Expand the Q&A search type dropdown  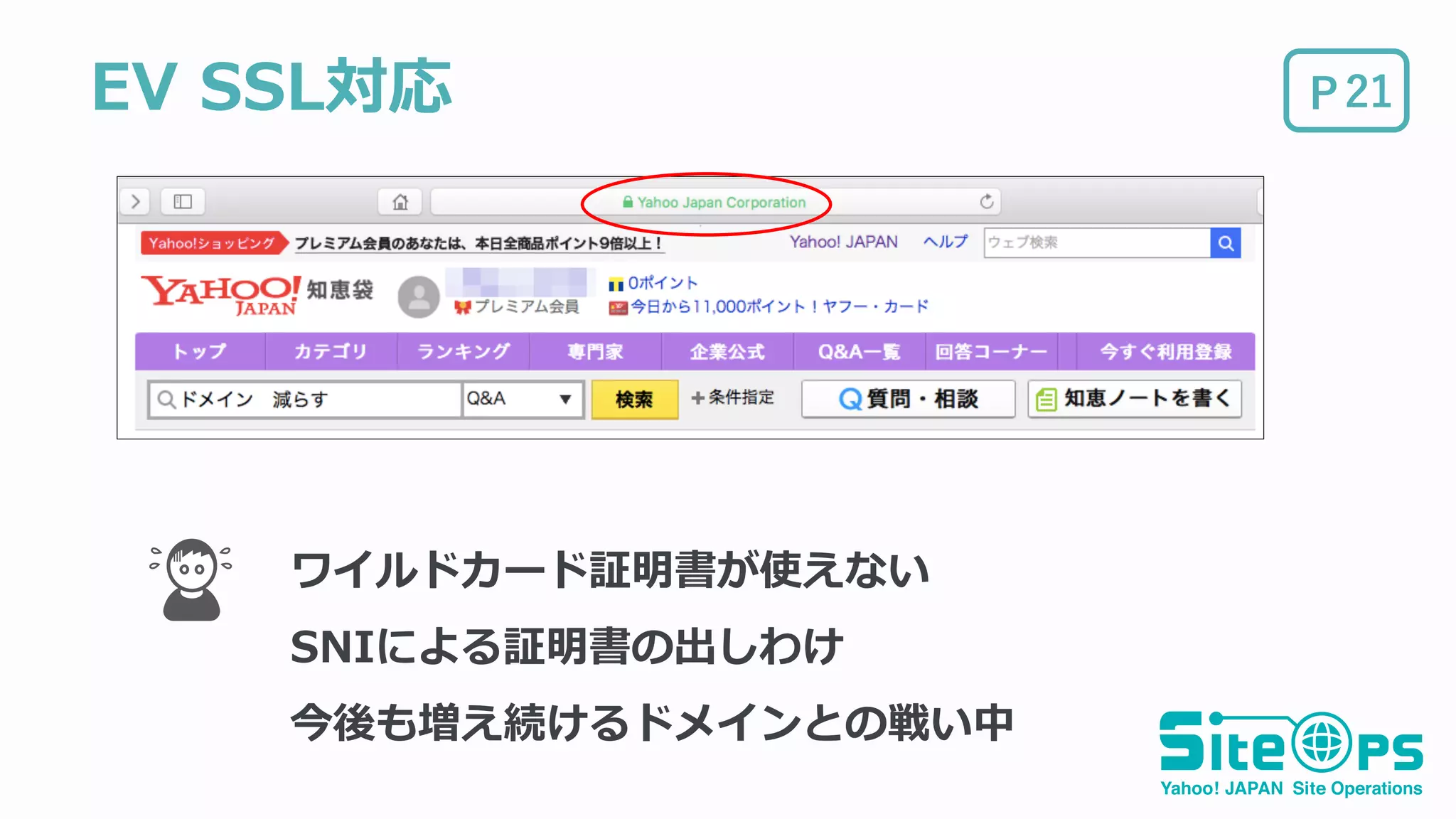coord(523,399)
